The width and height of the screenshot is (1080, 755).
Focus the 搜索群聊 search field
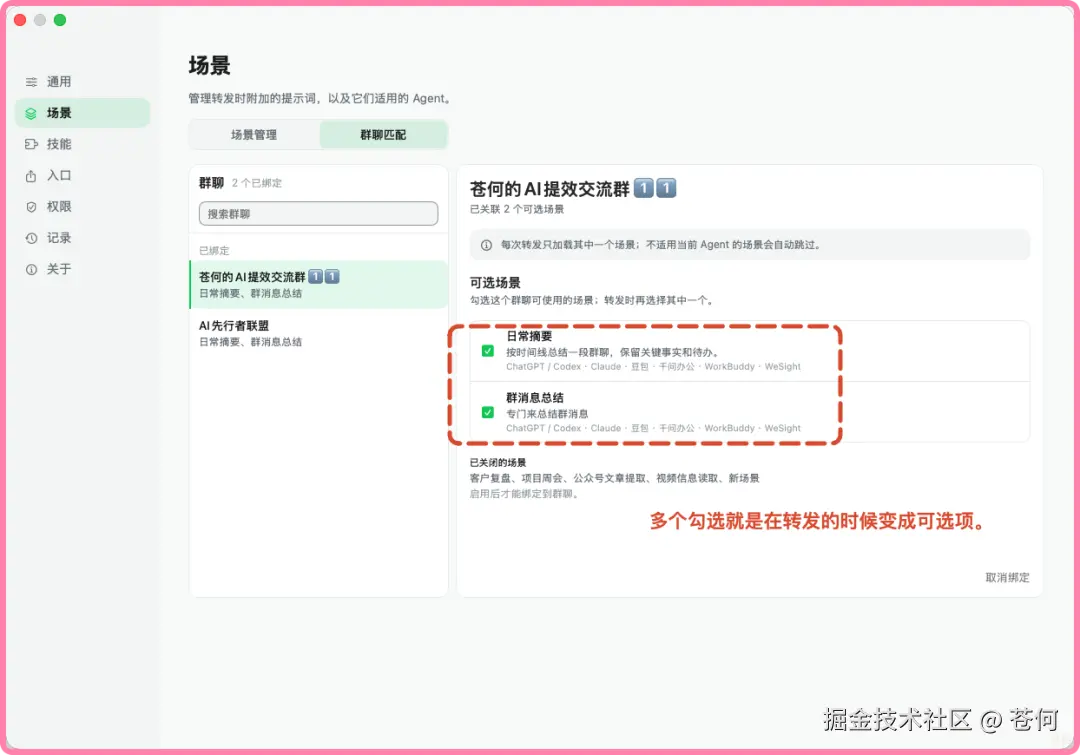(x=318, y=214)
